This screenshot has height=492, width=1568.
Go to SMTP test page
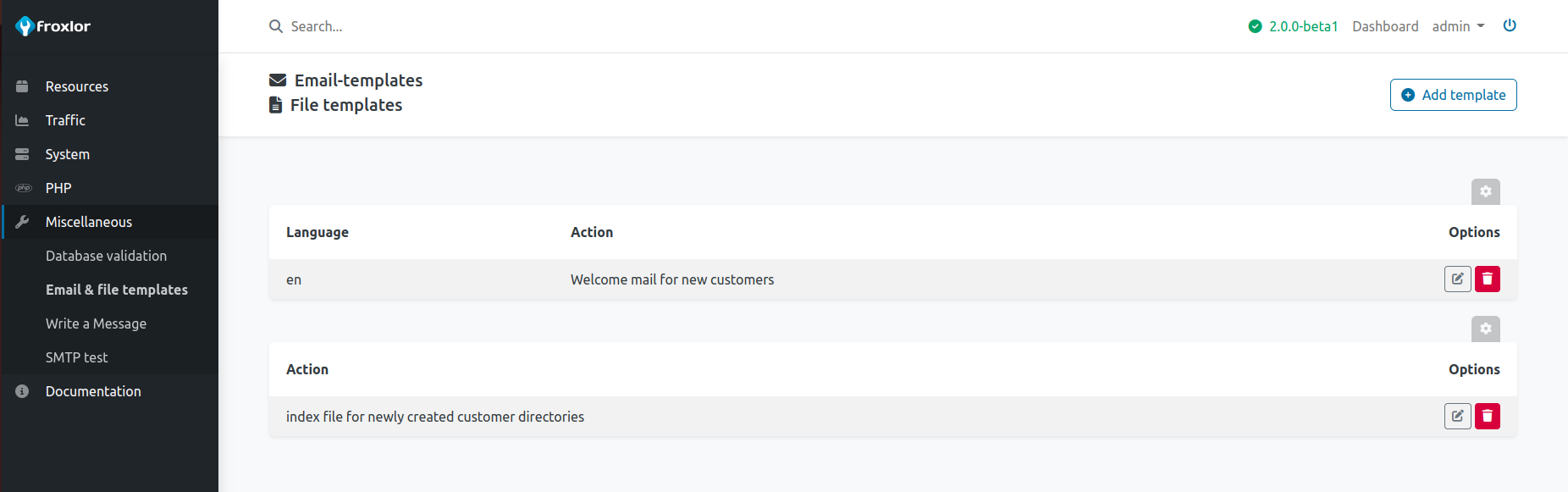coord(76,357)
